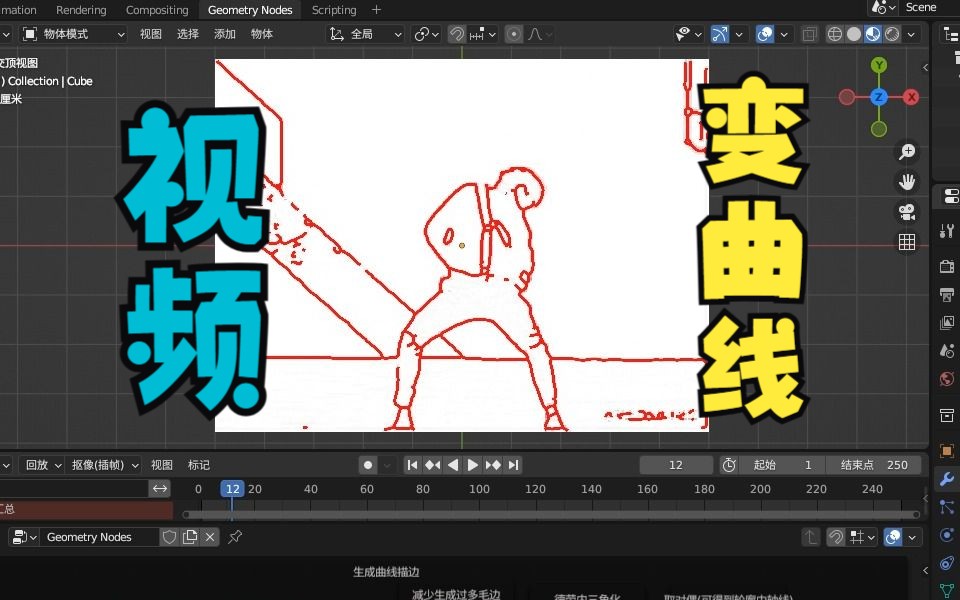The image size is (960, 600).
Task: Open the 视图 menu in viewport header
Action: click(x=151, y=34)
